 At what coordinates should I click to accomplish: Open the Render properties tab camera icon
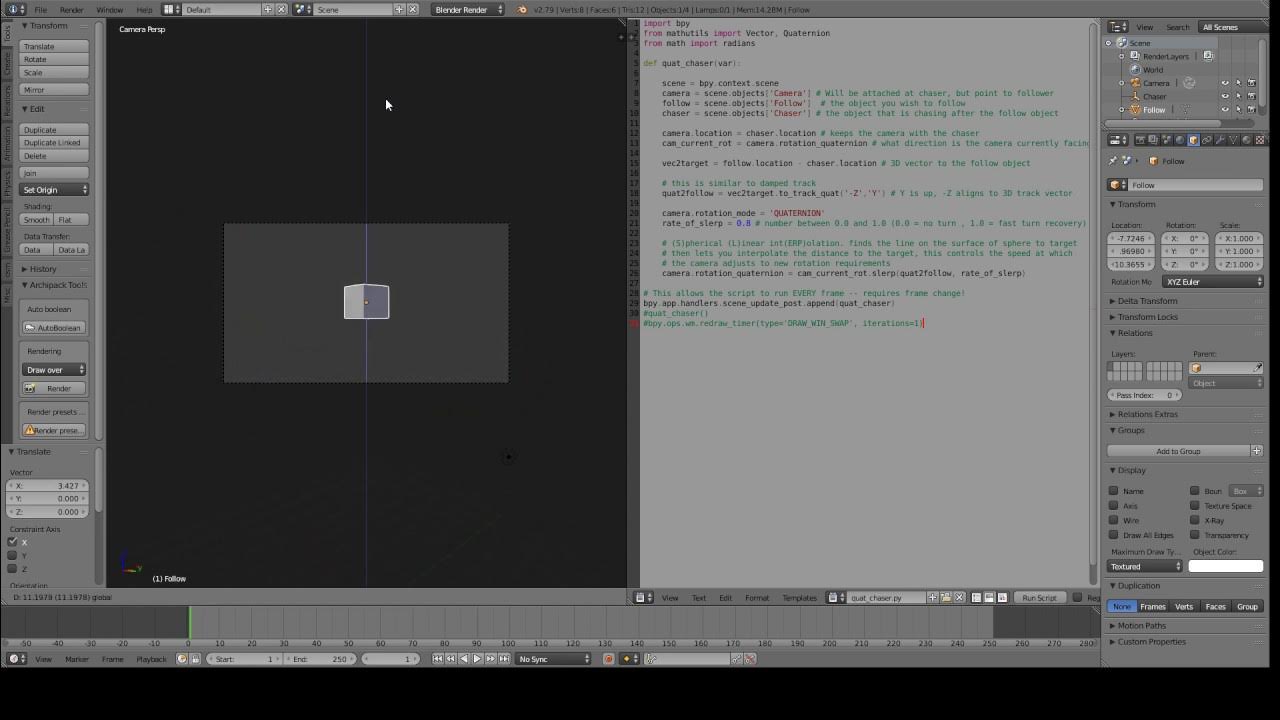click(x=1140, y=140)
